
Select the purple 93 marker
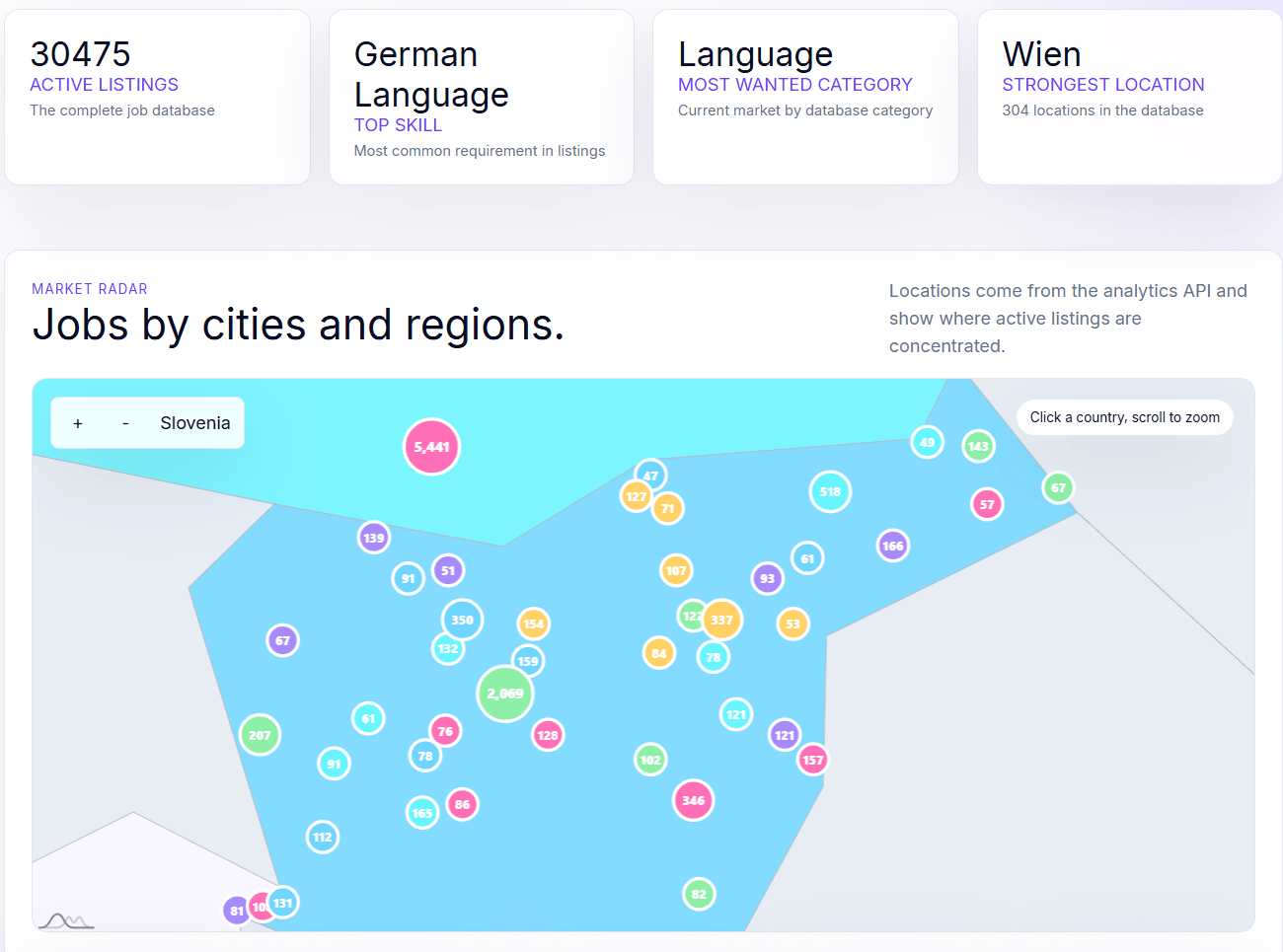[767, 578]
